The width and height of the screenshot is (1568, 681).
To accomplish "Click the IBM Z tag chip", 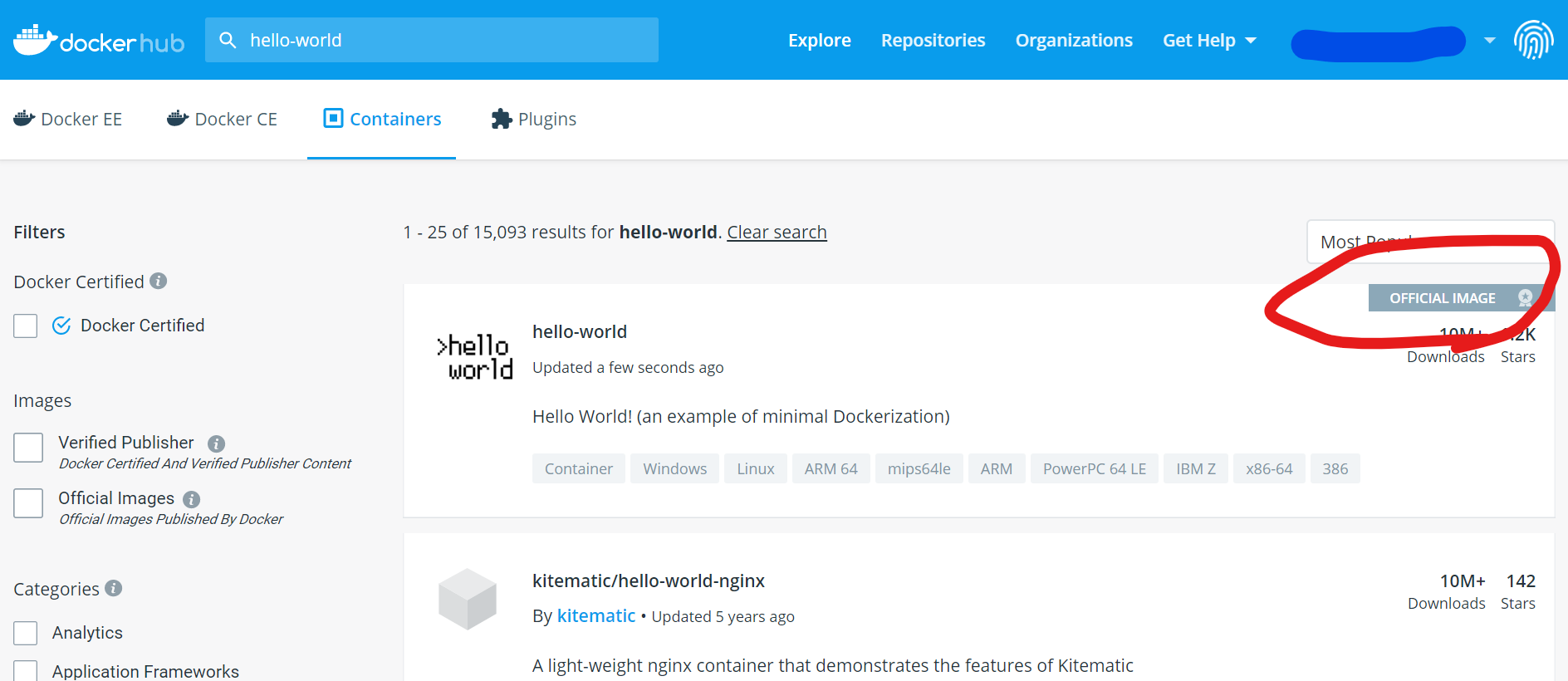I will [x=1196, y=468].
